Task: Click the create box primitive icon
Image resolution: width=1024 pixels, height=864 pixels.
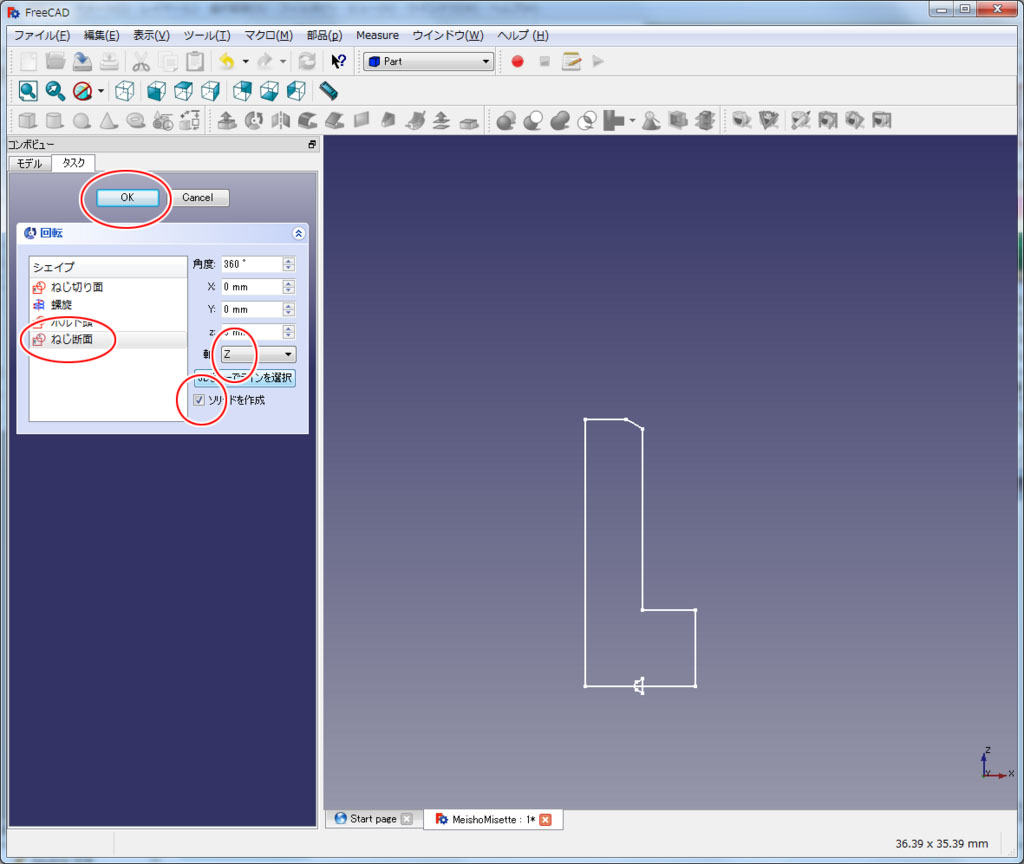Action: [27, 120]
